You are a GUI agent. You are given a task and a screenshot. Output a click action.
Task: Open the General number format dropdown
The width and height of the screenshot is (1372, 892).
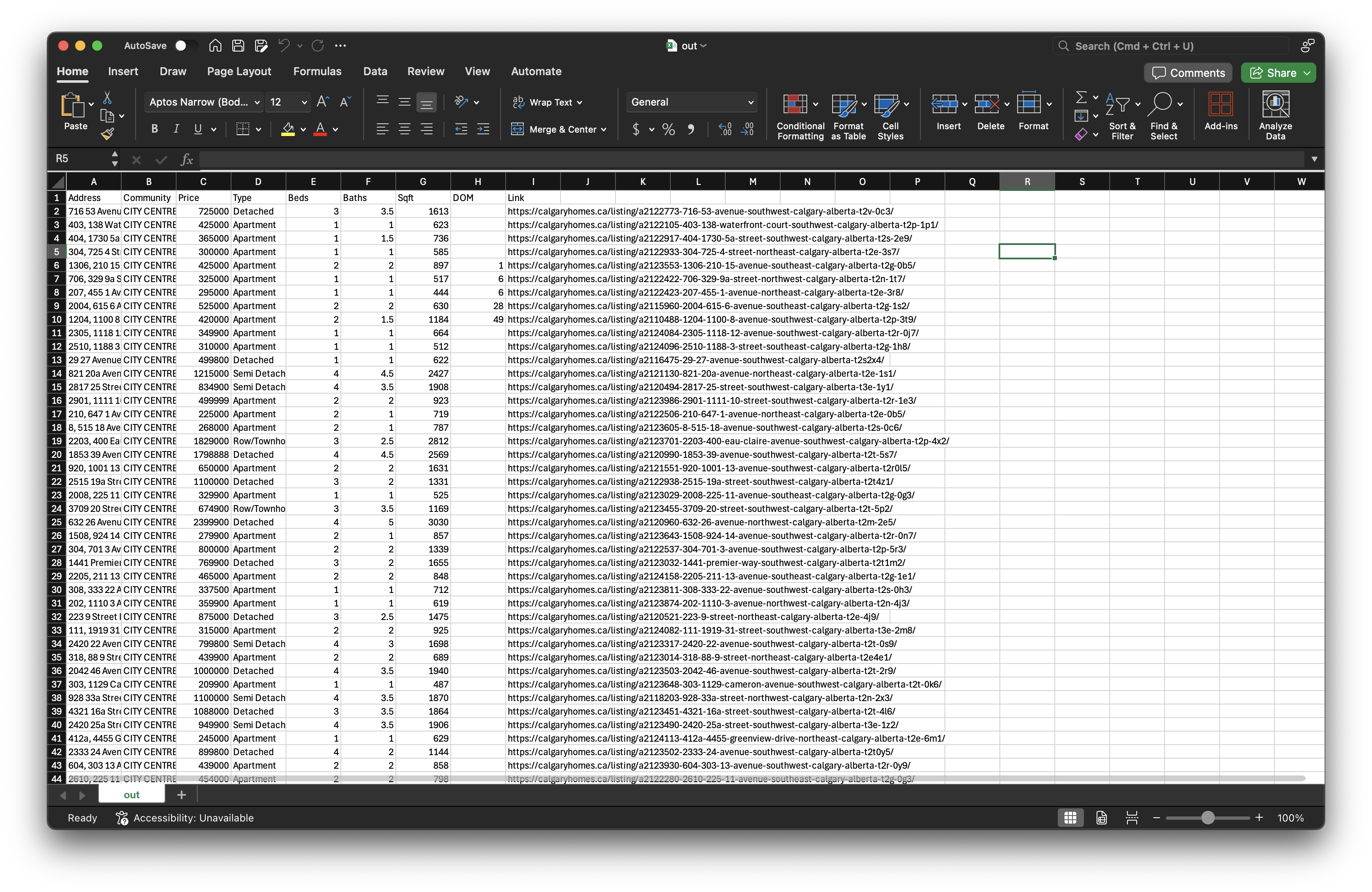click(x=751, y=103)
